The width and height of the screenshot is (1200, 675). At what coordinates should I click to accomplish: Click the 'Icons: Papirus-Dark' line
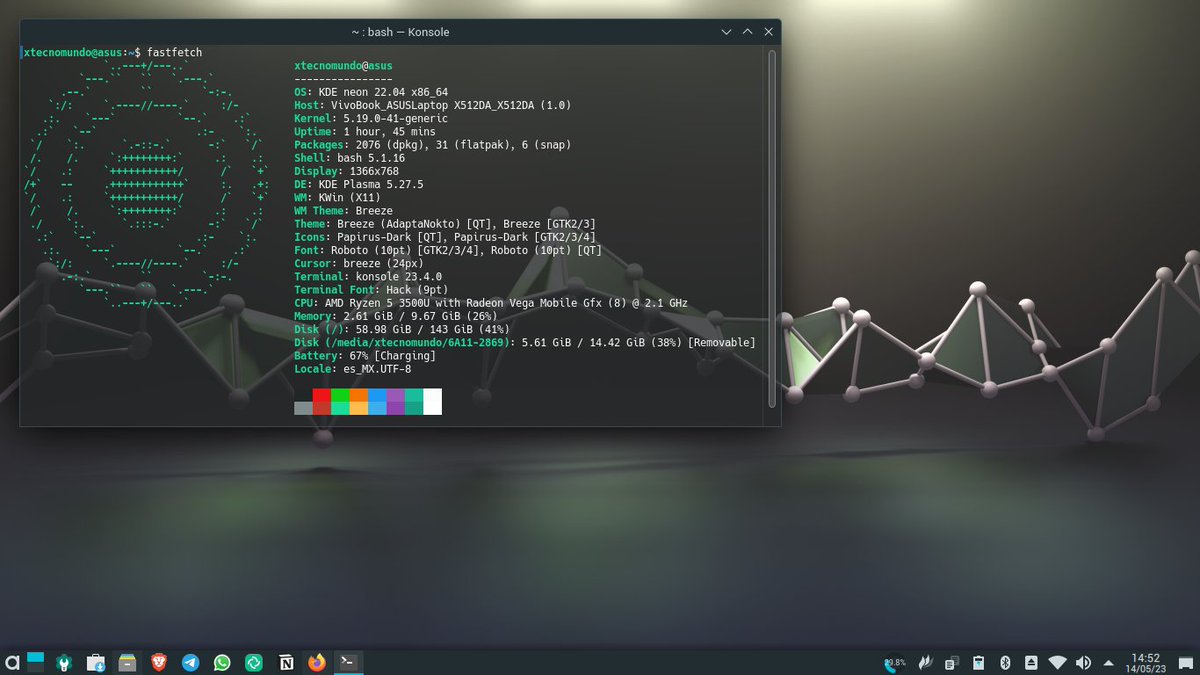(x=445, y=237)
